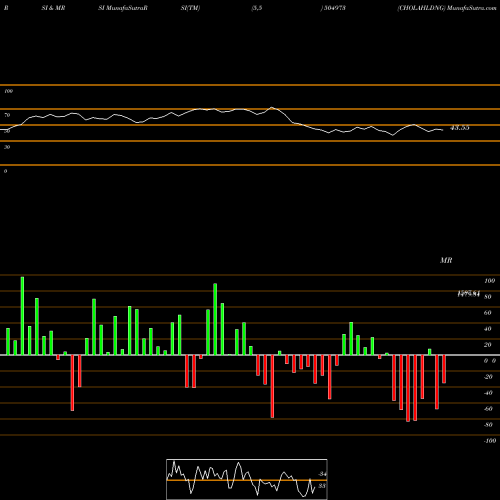Open the mini RSI overview chart thumbnail
Viewport: 500px width, 500px height.
click(247, 479)
